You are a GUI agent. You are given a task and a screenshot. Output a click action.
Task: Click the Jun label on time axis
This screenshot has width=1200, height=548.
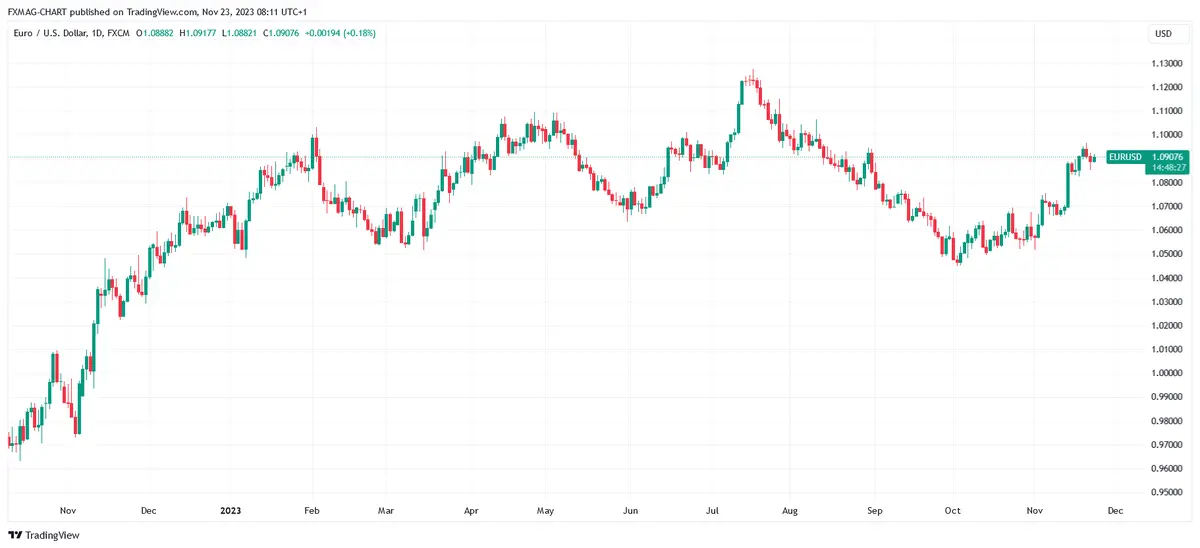[630, 510]
